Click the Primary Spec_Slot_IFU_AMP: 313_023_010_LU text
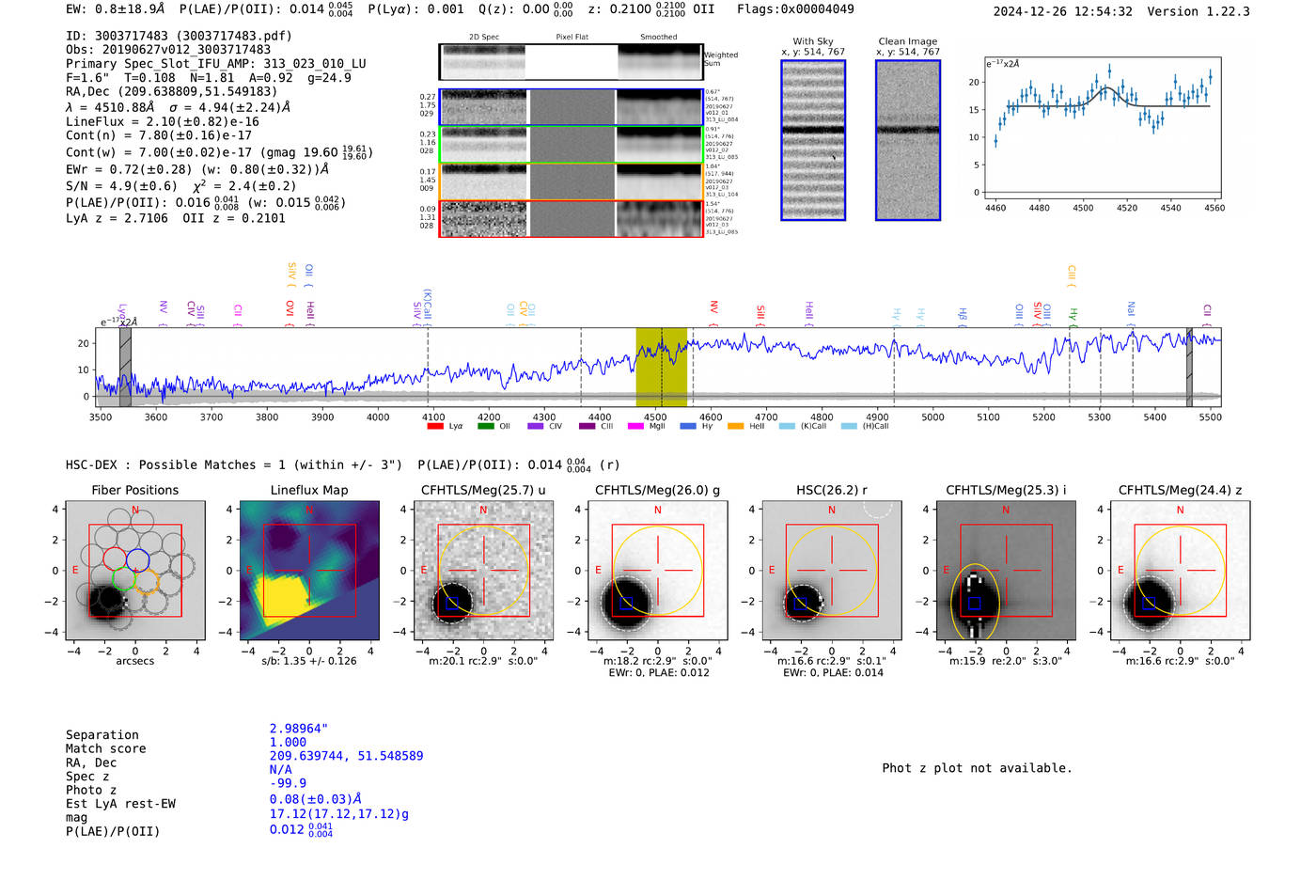 coord(216,64)
